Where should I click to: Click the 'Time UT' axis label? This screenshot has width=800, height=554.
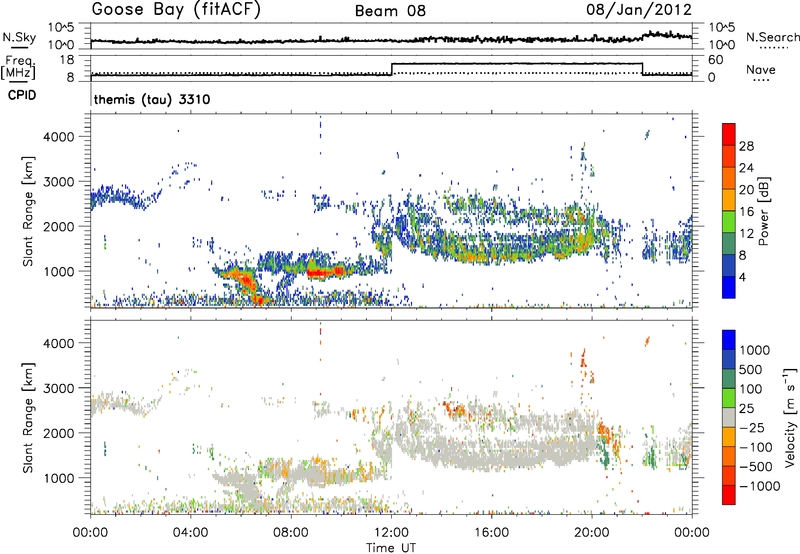(391, 548)
